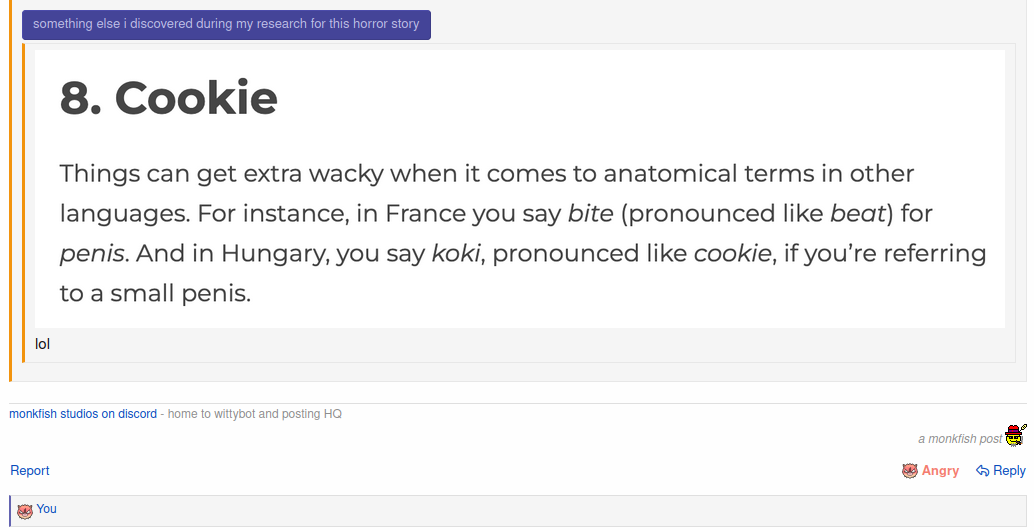This screenshot has width=1034, height=530.
Task: Click the italic word koki in the image
Action: pos(456,253)
